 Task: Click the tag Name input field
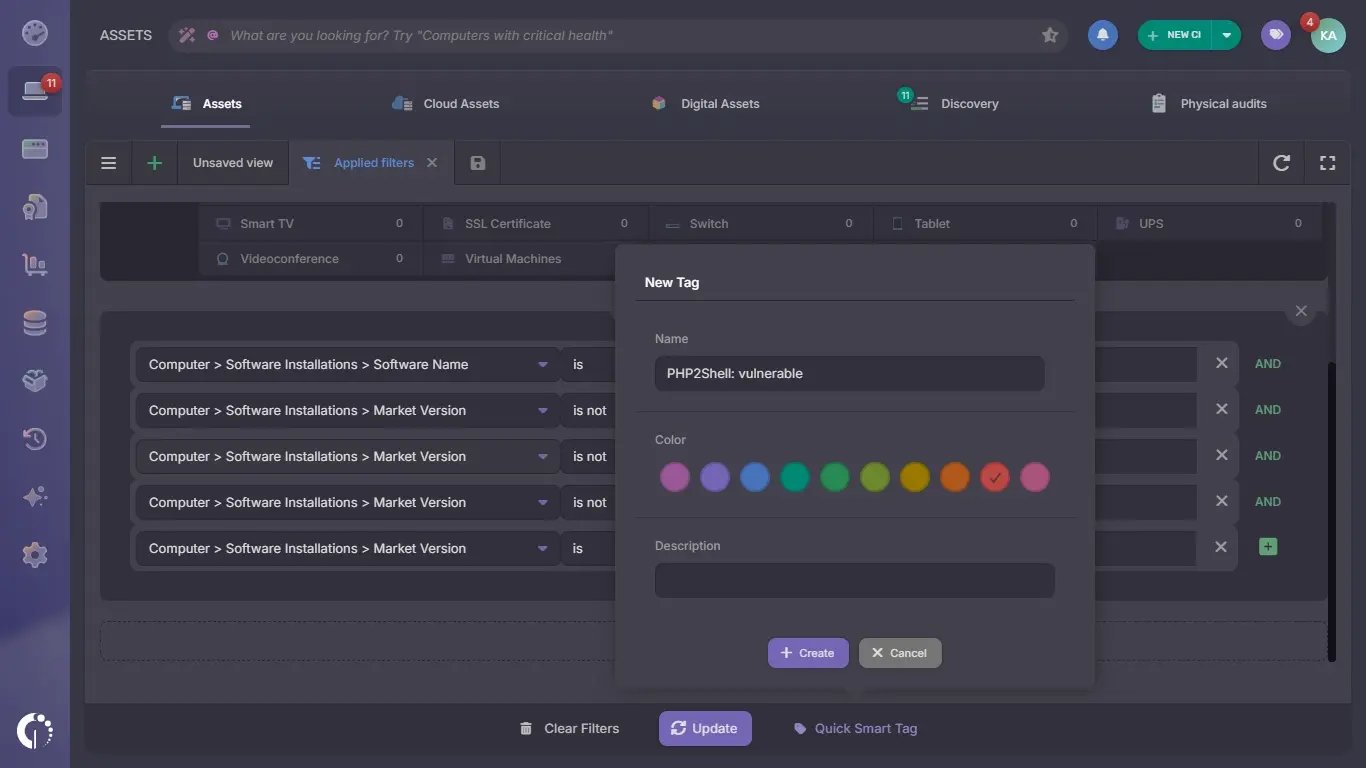tap(850, 374)
